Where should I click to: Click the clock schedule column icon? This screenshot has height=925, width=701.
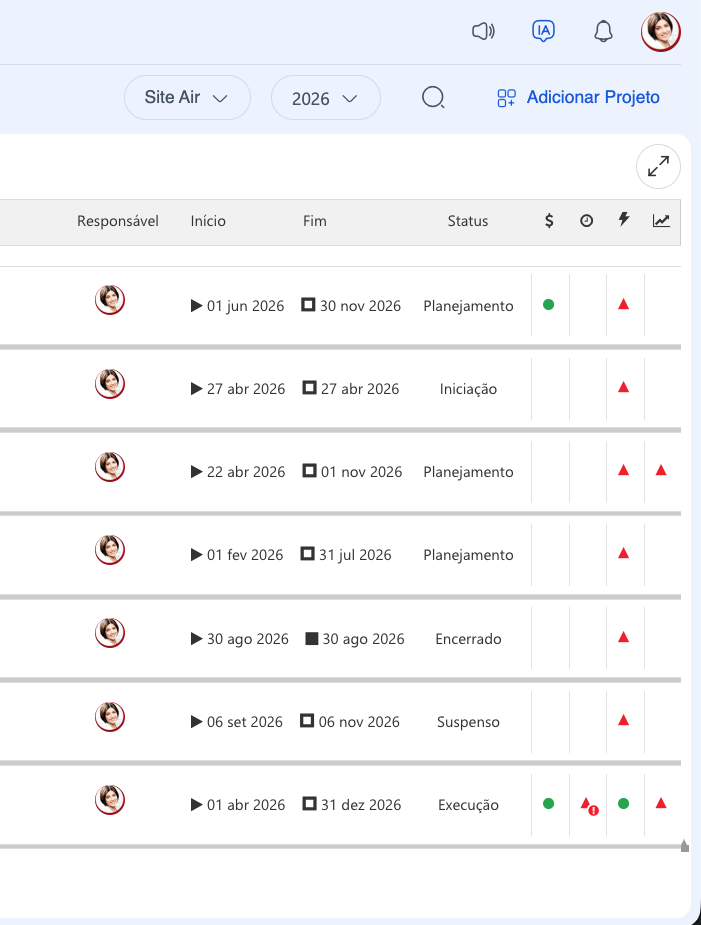point(587,221)
